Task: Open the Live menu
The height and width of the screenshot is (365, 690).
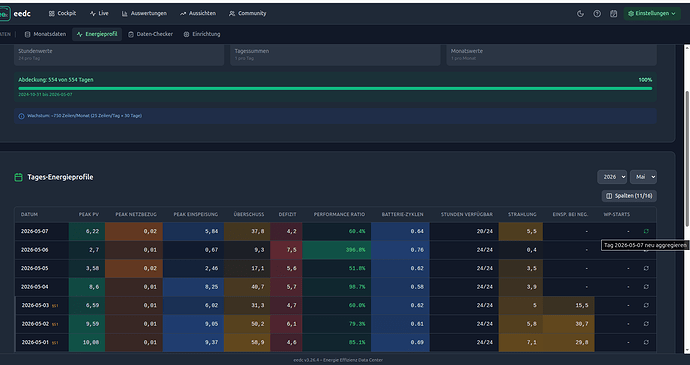Action: 99,14
